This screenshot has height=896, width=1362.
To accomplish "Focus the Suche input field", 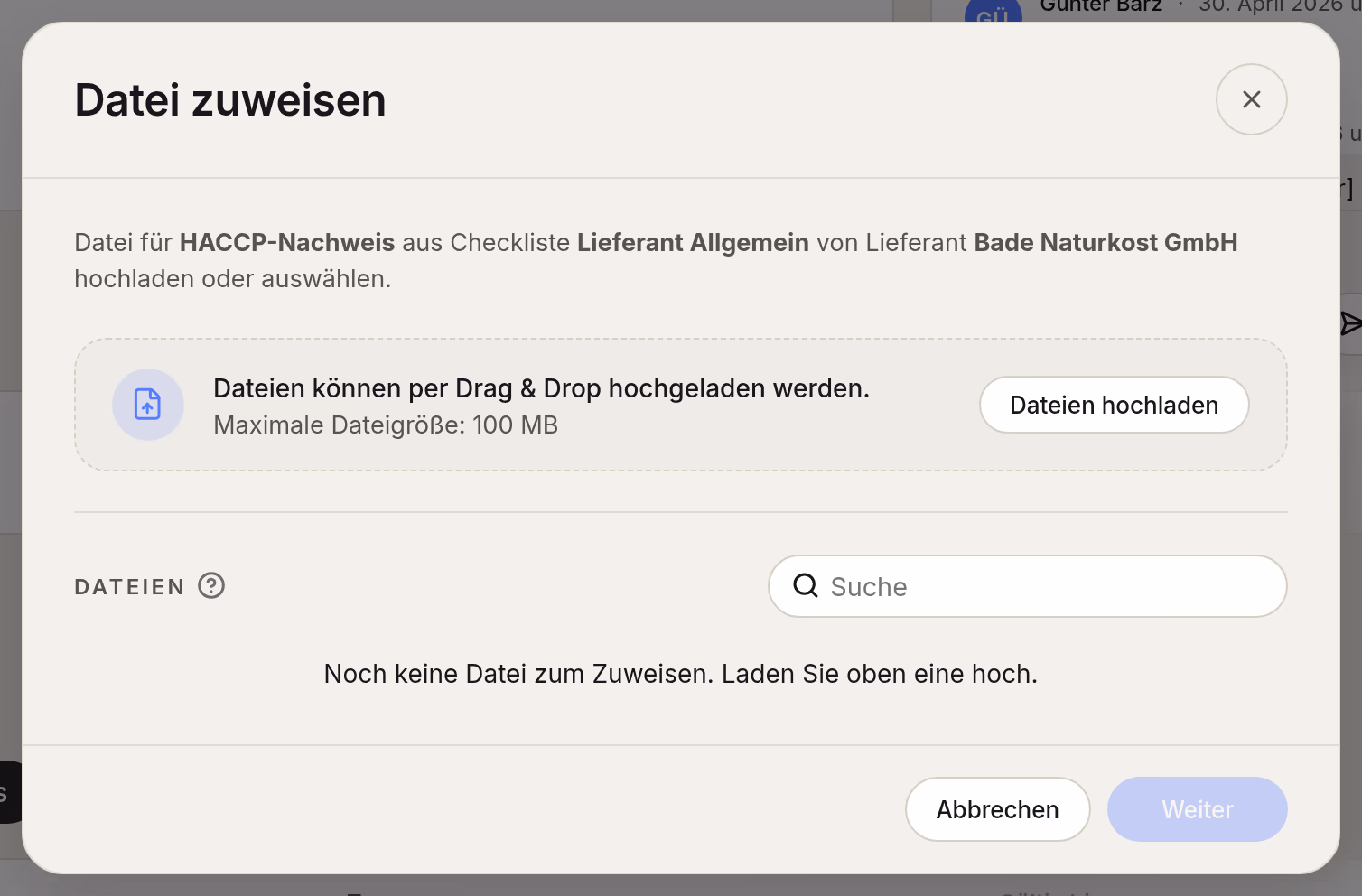I will click(x=1028, y=586).
